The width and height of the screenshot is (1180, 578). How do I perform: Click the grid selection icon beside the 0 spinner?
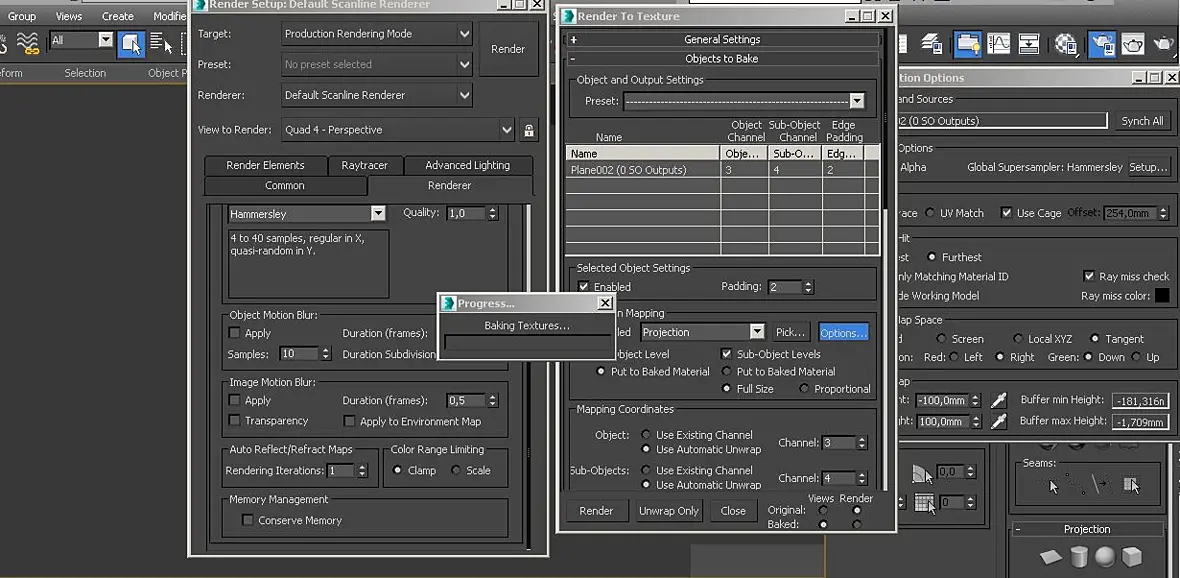pos(925,503)
